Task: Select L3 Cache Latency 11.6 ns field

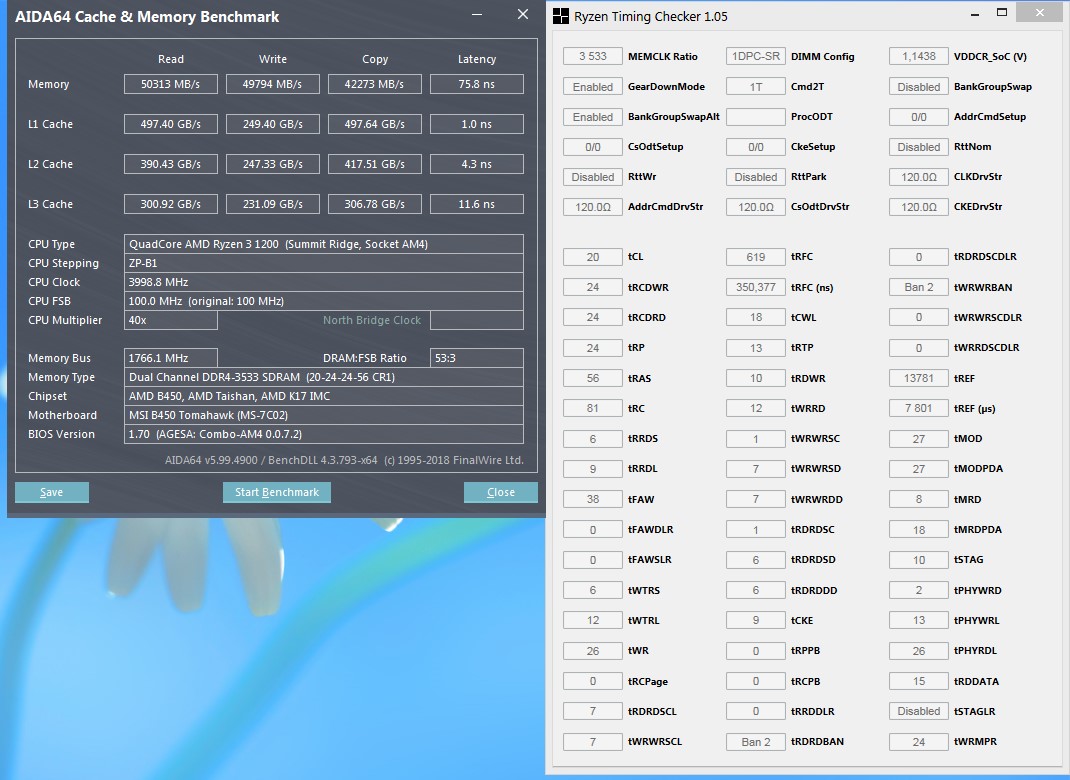Action: 477,204
